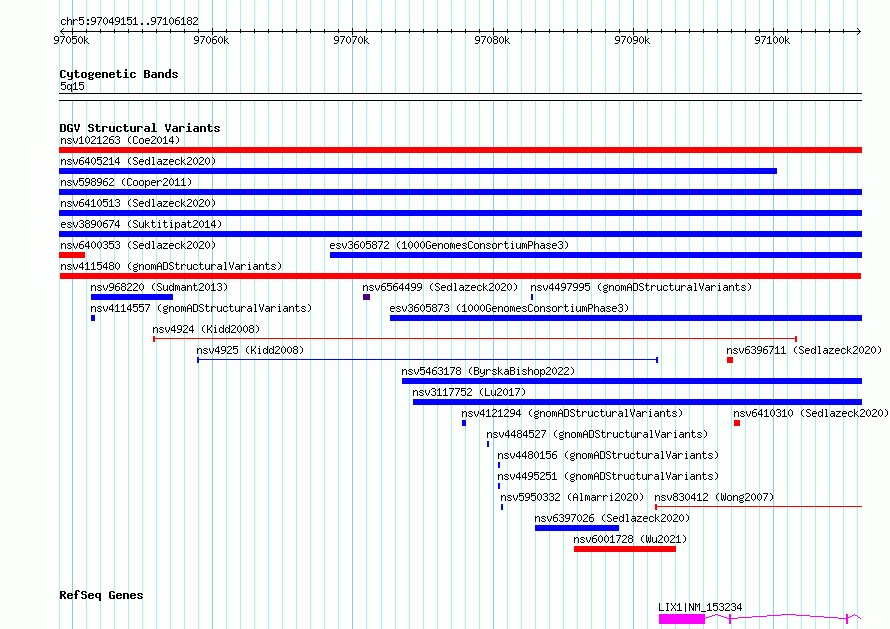Click the nsv6001728 (Wu2021) red bar

[625, 549]
